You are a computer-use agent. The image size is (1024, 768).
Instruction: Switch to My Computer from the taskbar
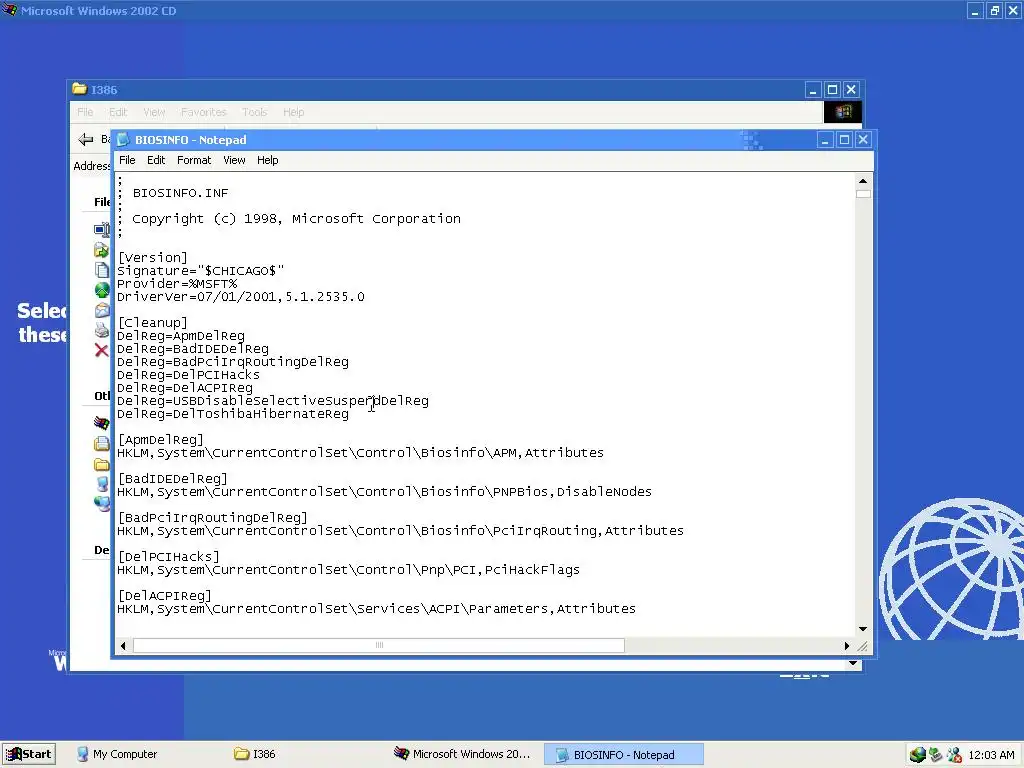(118, 754)
